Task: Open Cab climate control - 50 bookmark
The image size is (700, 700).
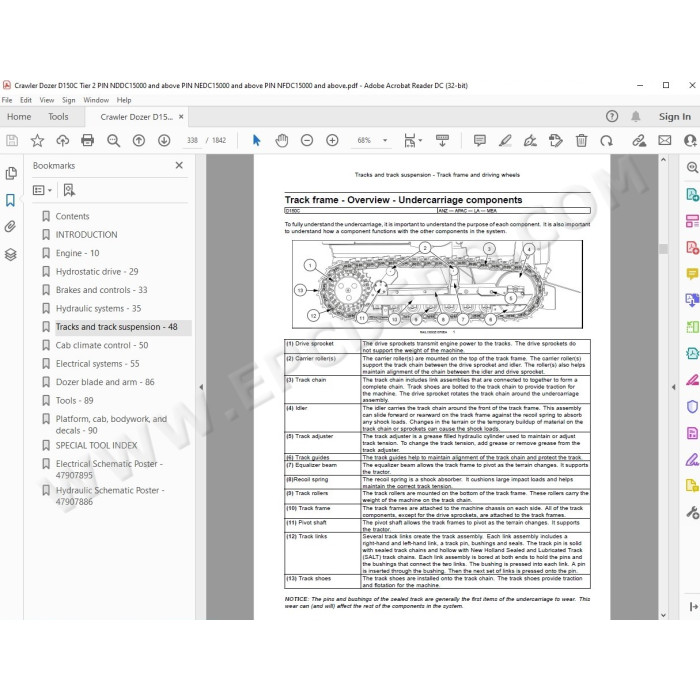Action: 102,345
